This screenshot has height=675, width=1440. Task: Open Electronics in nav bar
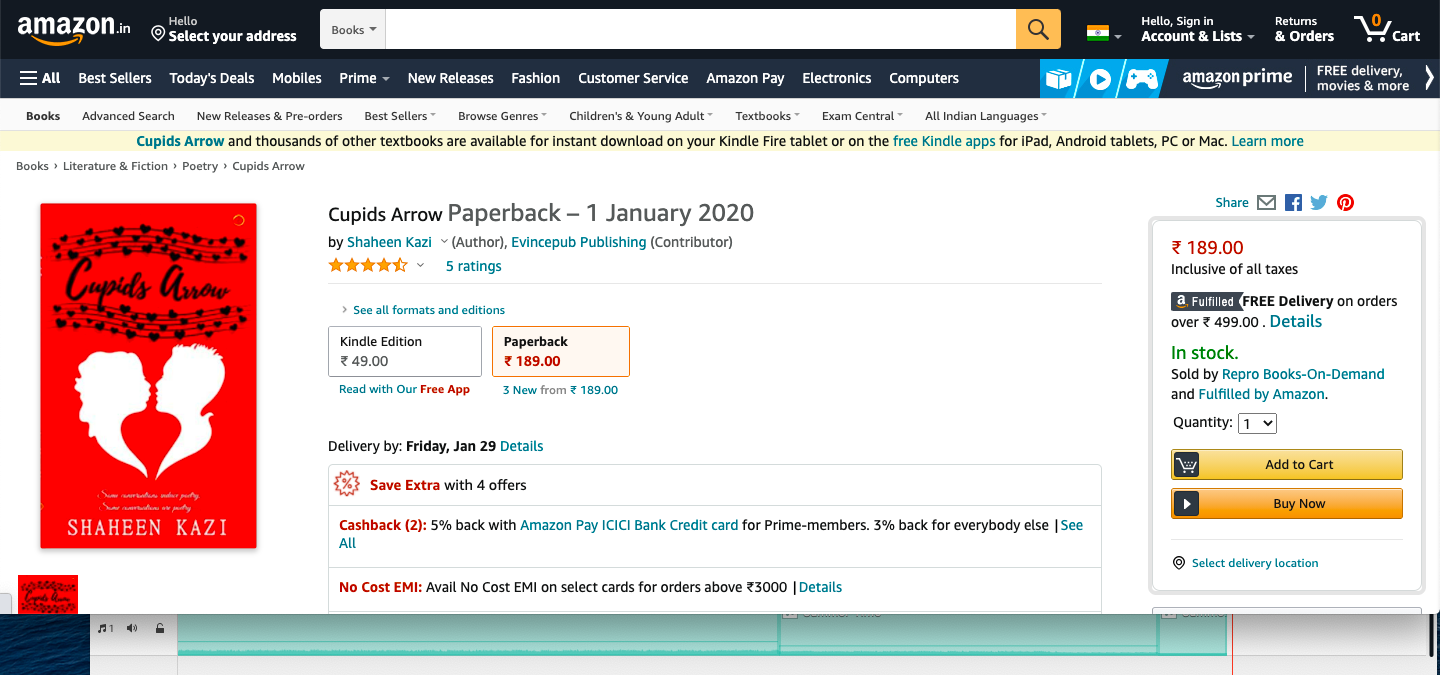click(x=837, y=78)
